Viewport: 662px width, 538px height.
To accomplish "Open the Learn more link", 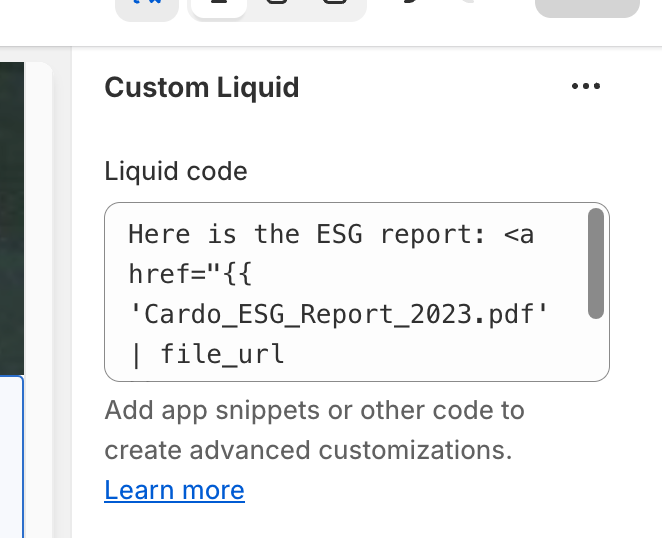I will point(174,490).
